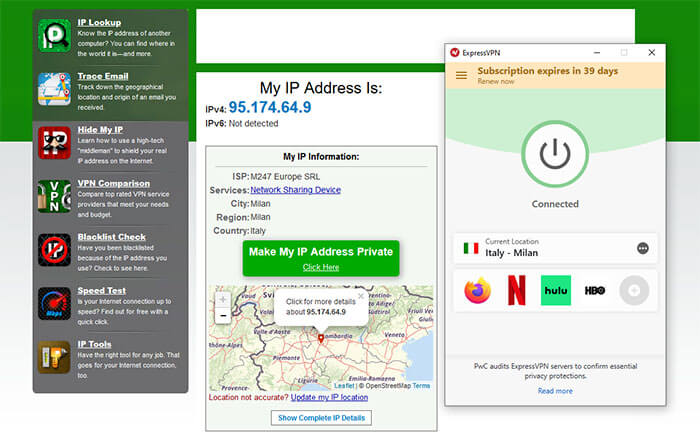Click the IPv4 address 95.174.64.9
This screenshot has height=441, width=700.
(270, 107)
